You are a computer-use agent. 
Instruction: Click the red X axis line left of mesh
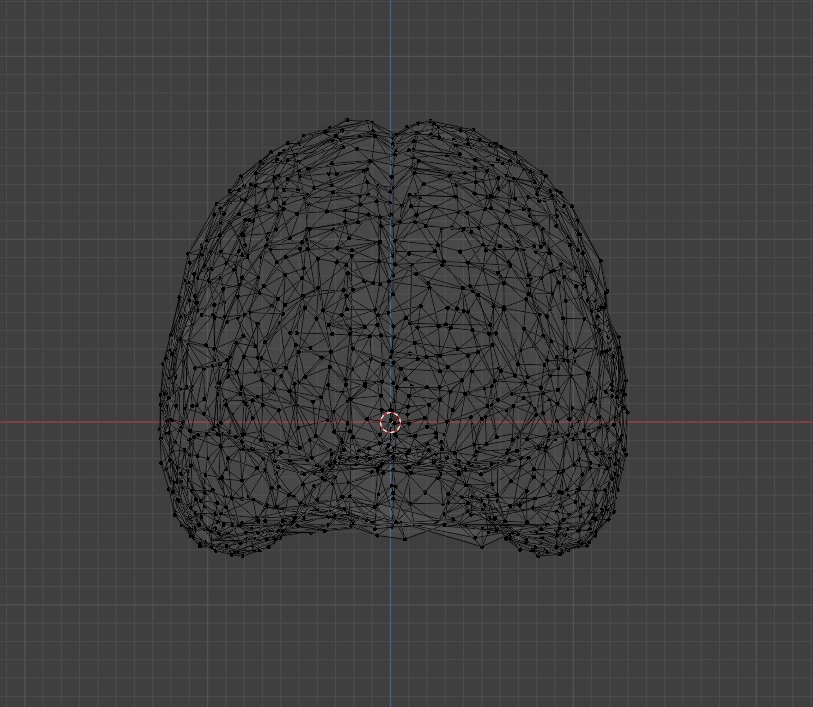coord(80,422)
